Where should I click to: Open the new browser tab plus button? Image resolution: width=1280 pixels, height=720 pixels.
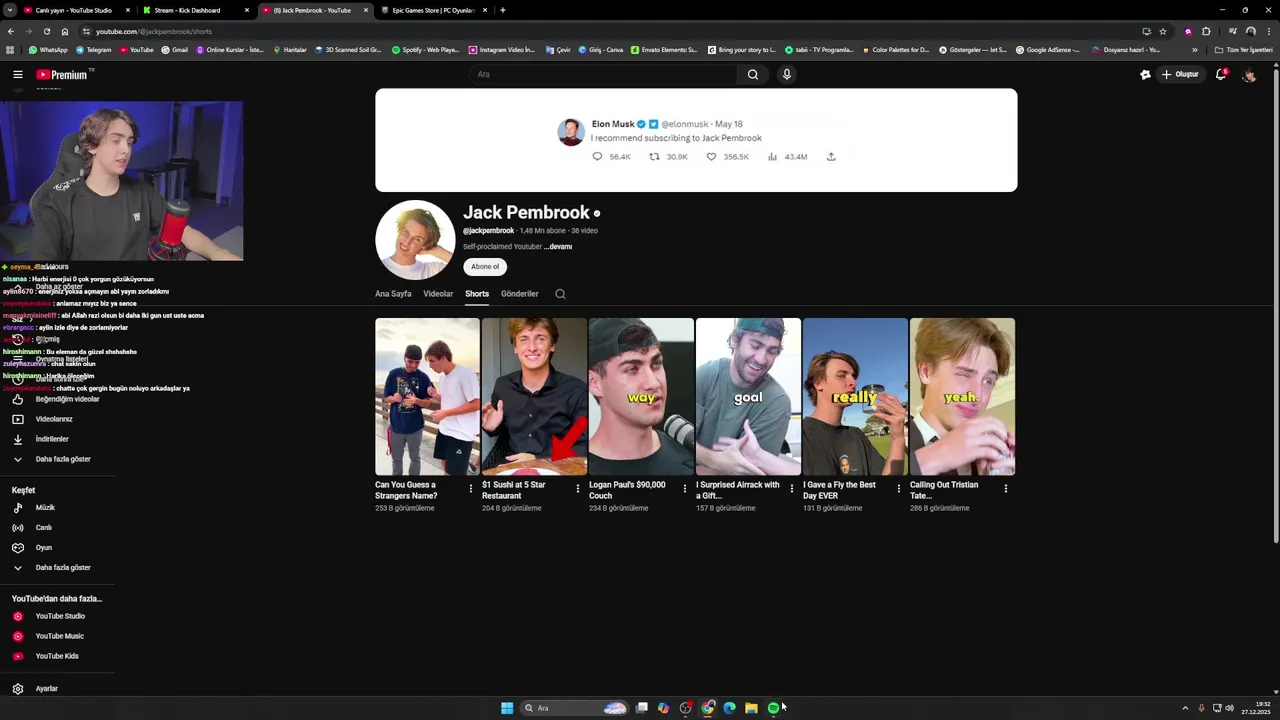[502, 10]
